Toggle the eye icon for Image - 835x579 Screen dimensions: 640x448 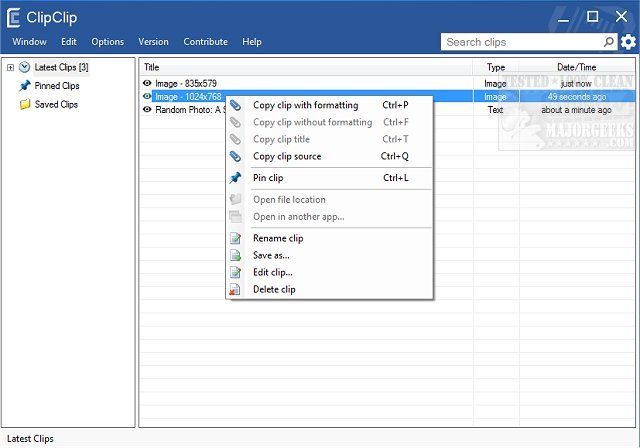[x=147, y=83]
